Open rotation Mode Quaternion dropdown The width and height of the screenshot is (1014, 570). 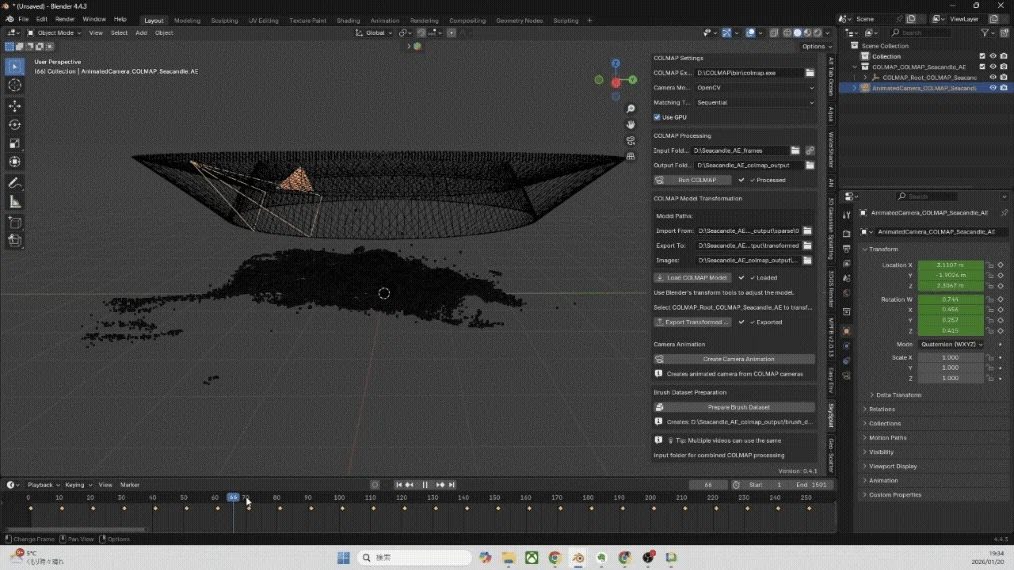point(951,345)
